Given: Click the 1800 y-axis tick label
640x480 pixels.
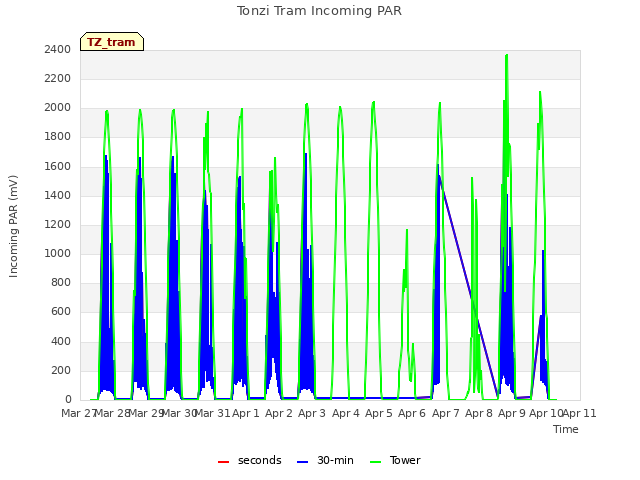Looking at the screenshot, I should 58,137.
